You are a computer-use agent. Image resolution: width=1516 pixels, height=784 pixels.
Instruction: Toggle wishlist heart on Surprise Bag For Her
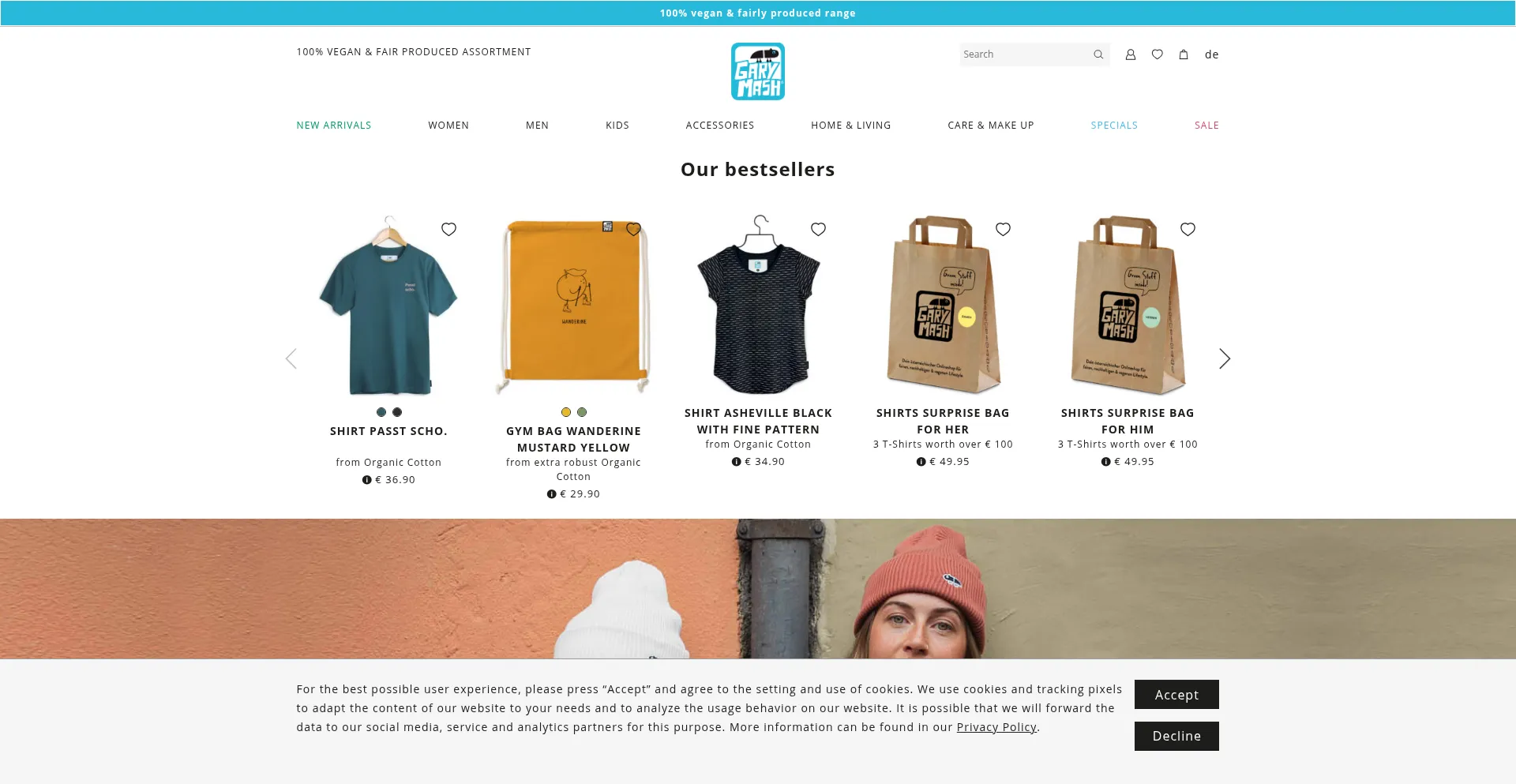click(x=1003, y=229)
